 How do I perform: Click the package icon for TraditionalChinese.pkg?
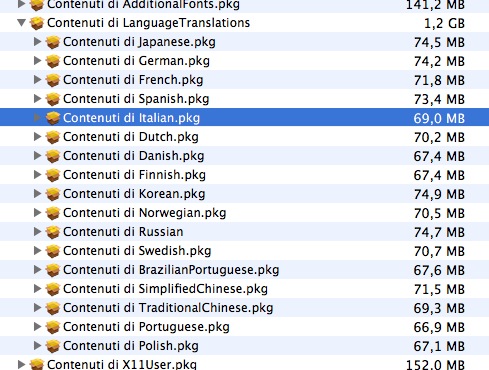click(x=53, y=308)
